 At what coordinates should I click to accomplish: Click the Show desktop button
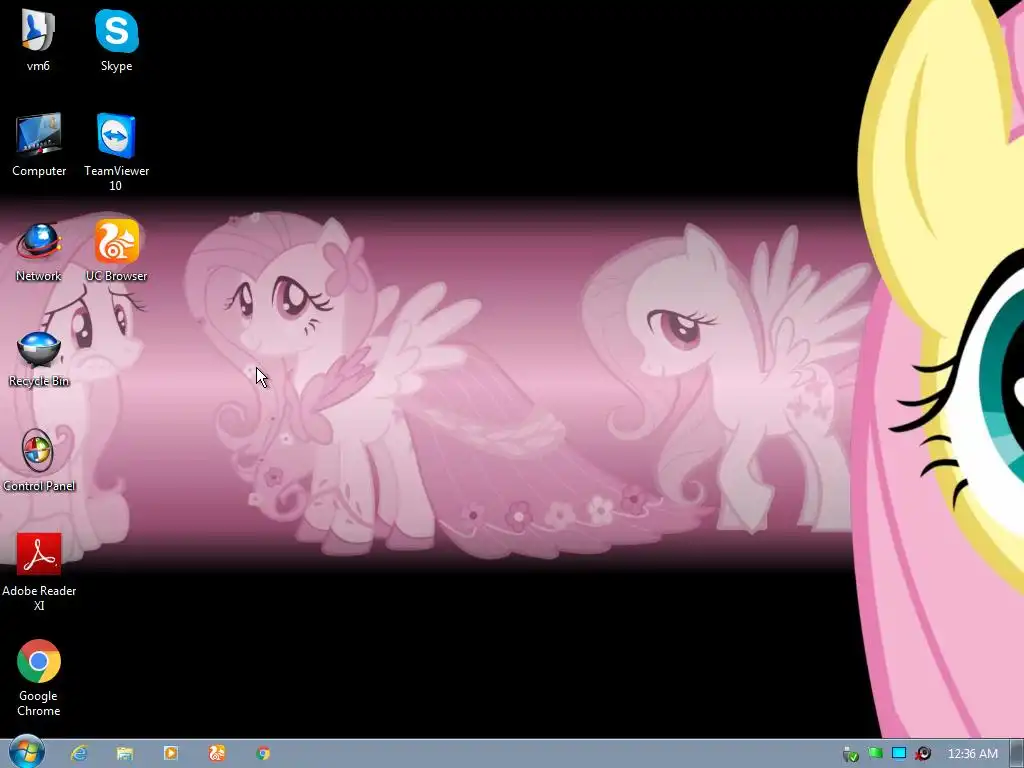(x=1017, y=754)
